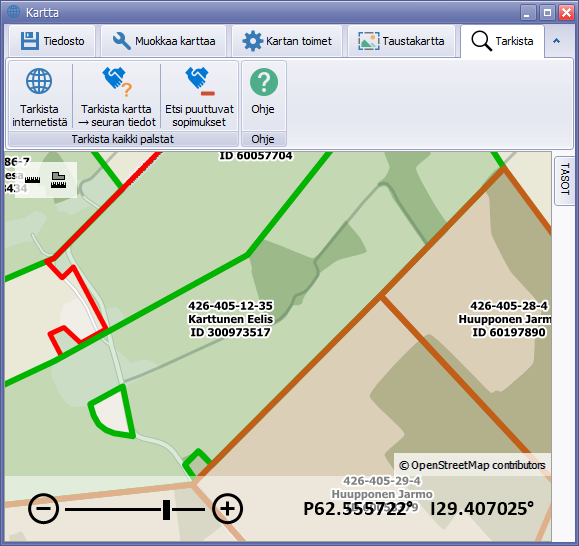
Task: Click parcel label 426-405-28-4 Huupponen
Action: (505, 319)
